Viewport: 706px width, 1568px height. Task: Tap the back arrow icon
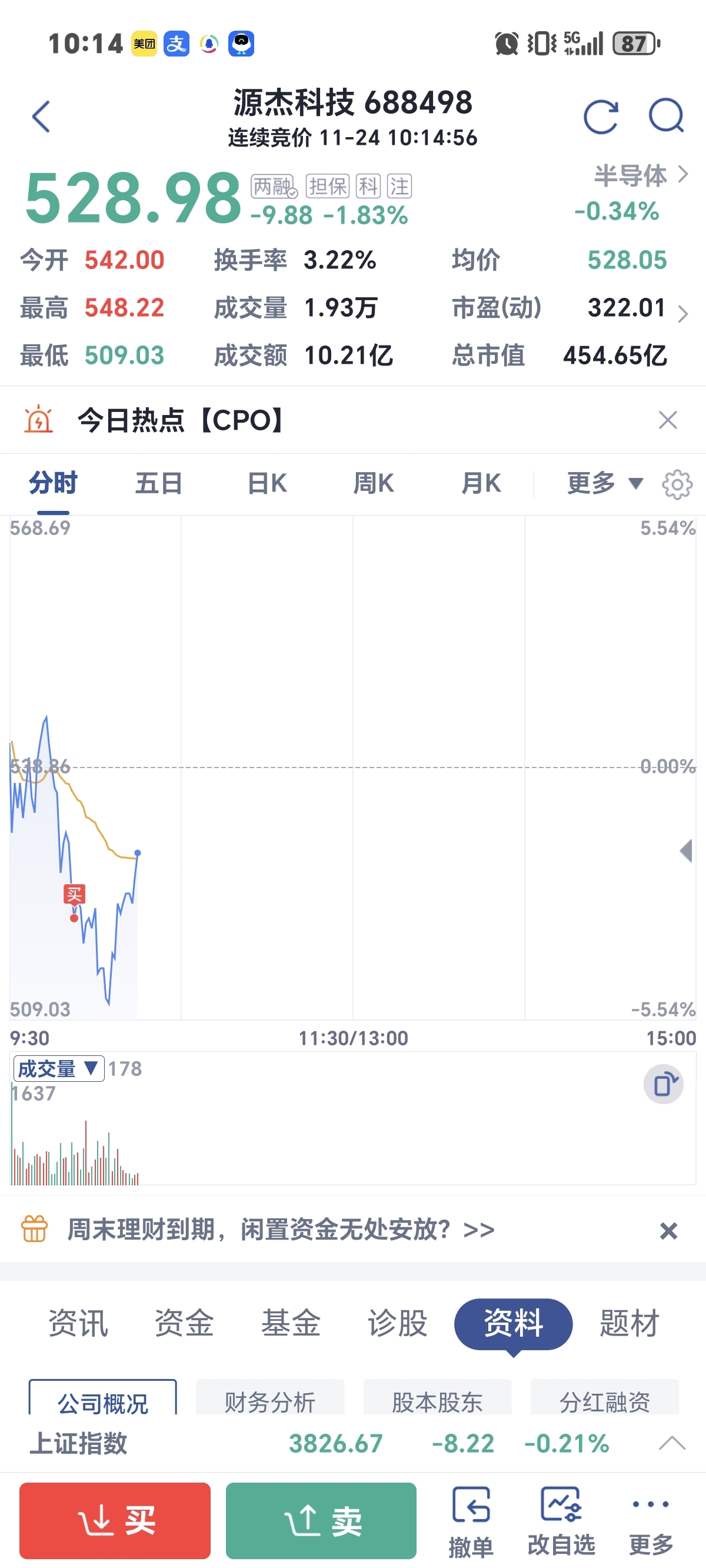41,117
